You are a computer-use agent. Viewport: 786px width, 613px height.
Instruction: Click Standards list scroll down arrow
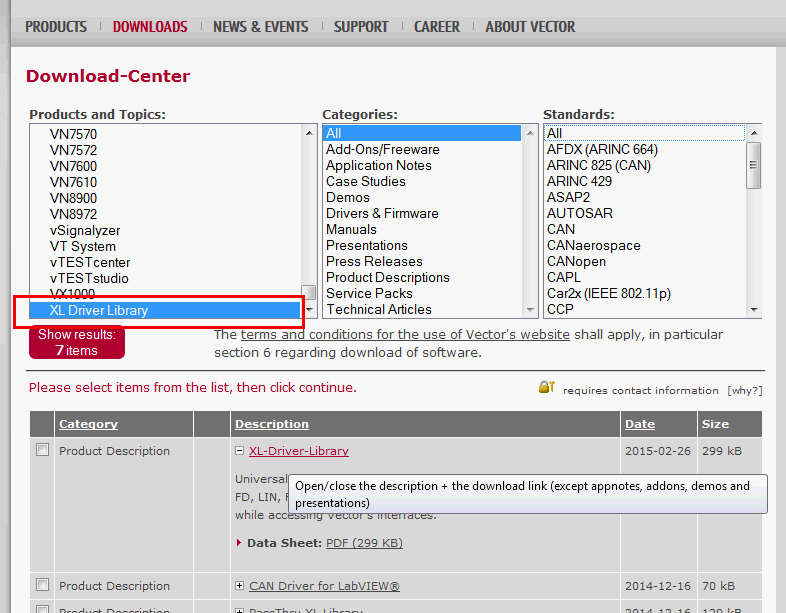754,310
